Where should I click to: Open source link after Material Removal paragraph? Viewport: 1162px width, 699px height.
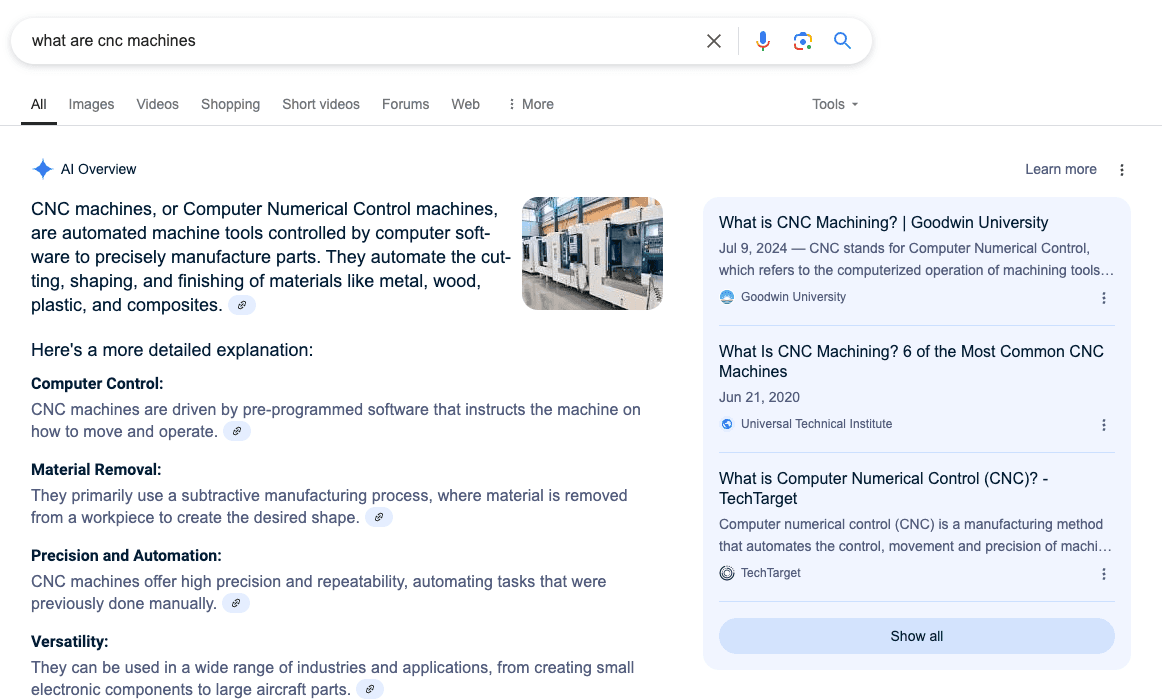379,518
